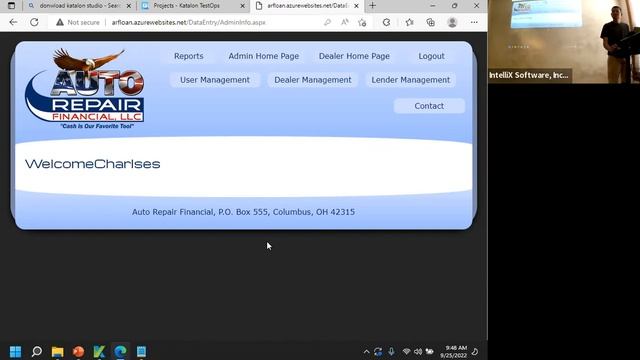Click the Auto Repair Financial logo
640x360 pixels.
coord(84,89)
